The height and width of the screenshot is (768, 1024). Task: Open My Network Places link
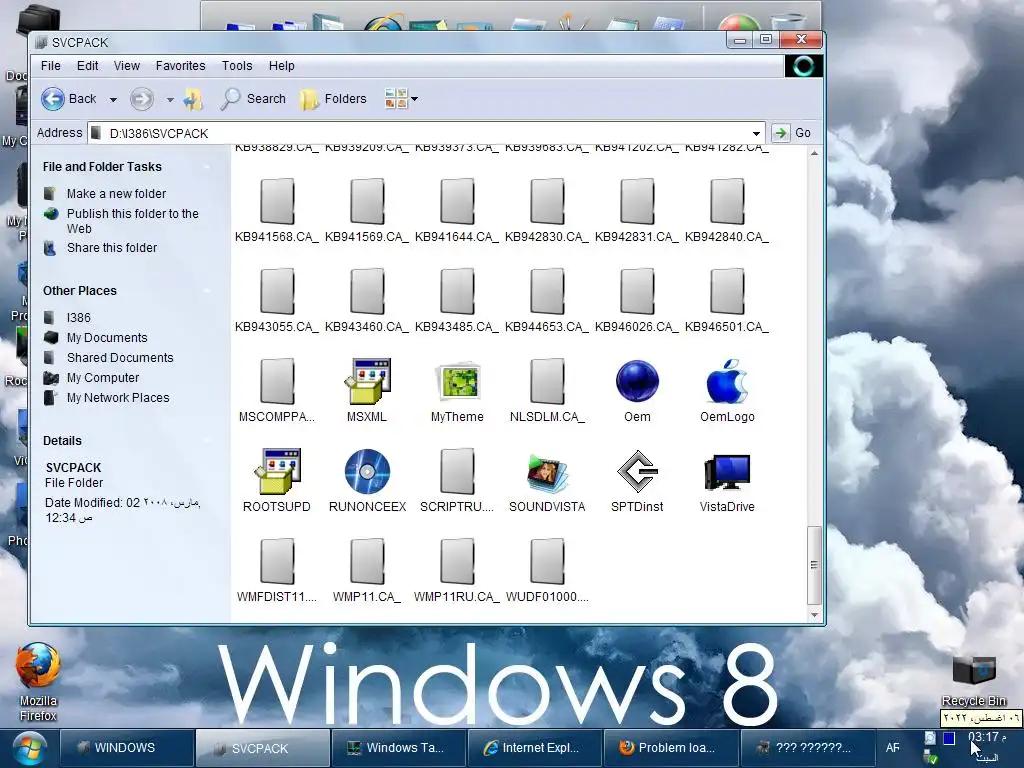pyautogui.click(x=118, y=398)
